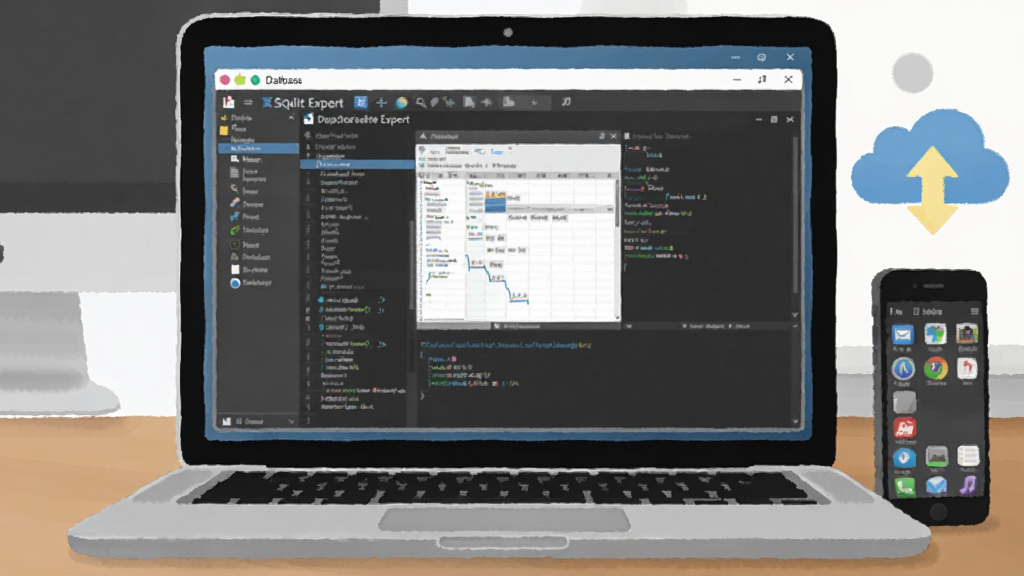The height and width of the screenshot is (576, 1024).
Task: Select the yellow folder icon in the left sidebar
Action: tap(224, 129)
